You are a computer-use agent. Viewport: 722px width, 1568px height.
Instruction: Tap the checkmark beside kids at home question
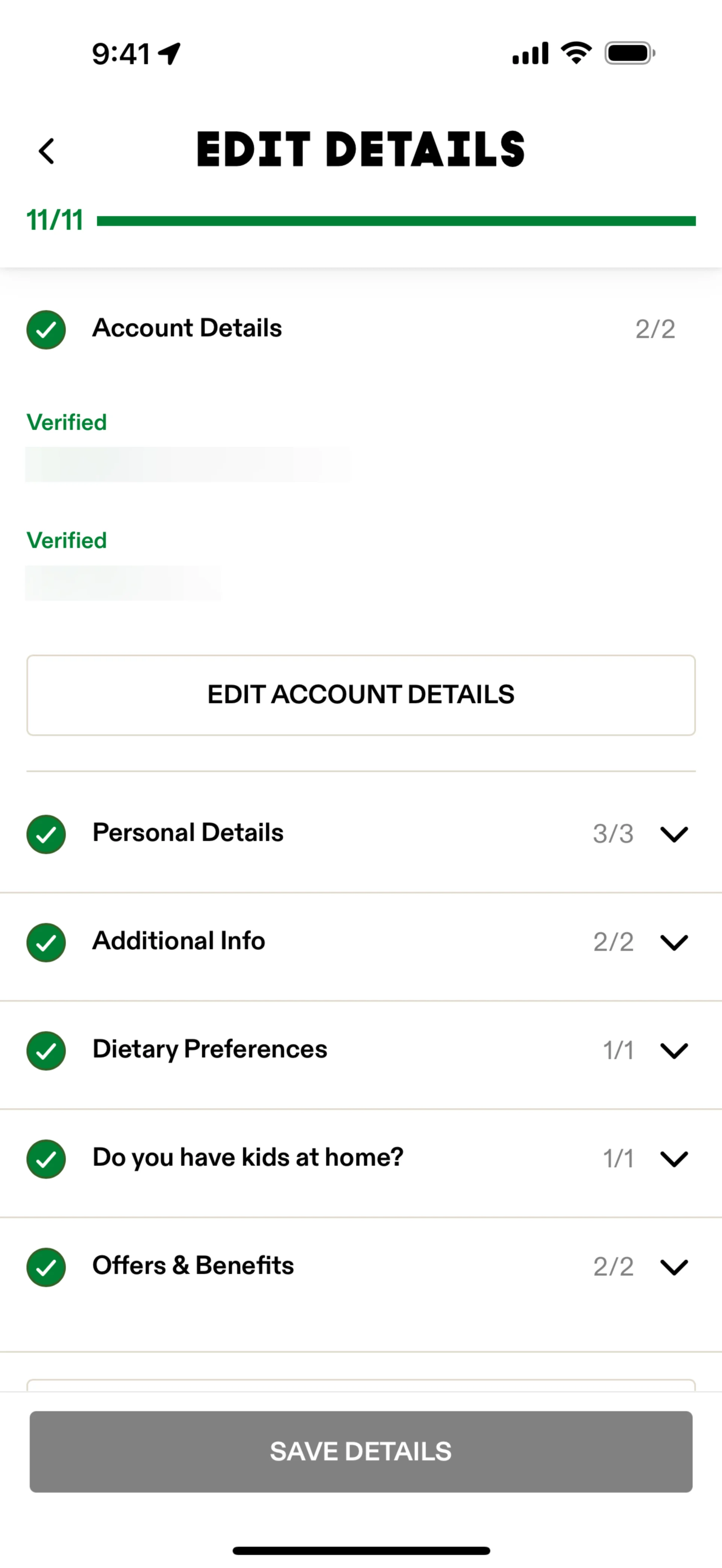click(46, 1159)
